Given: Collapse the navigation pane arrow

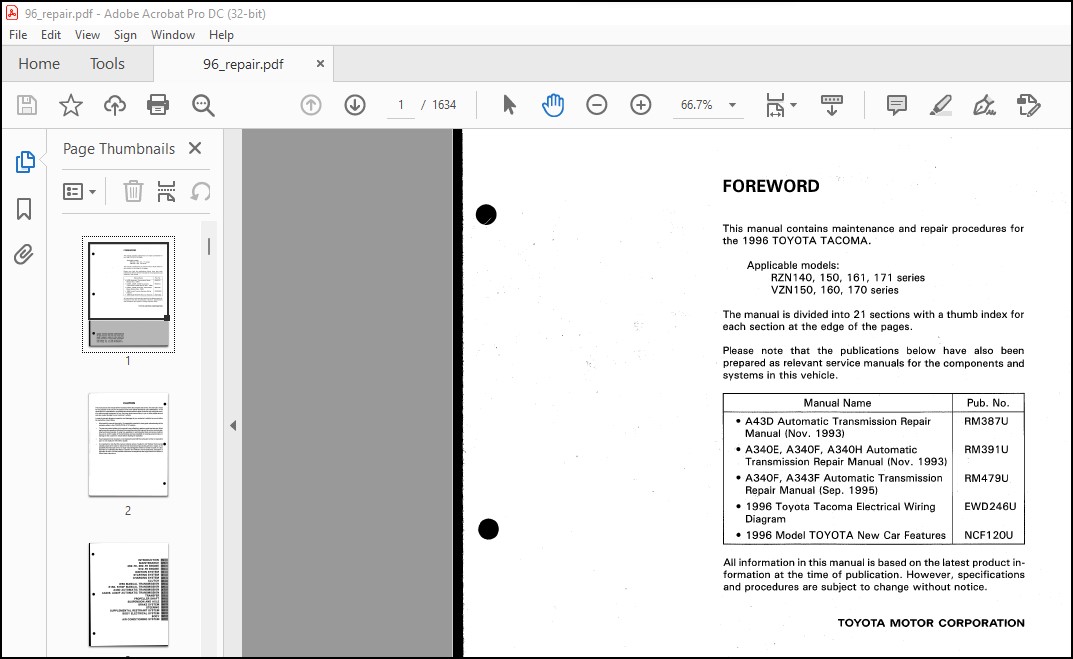Looking at the screenshot, I should click(233, 426).
